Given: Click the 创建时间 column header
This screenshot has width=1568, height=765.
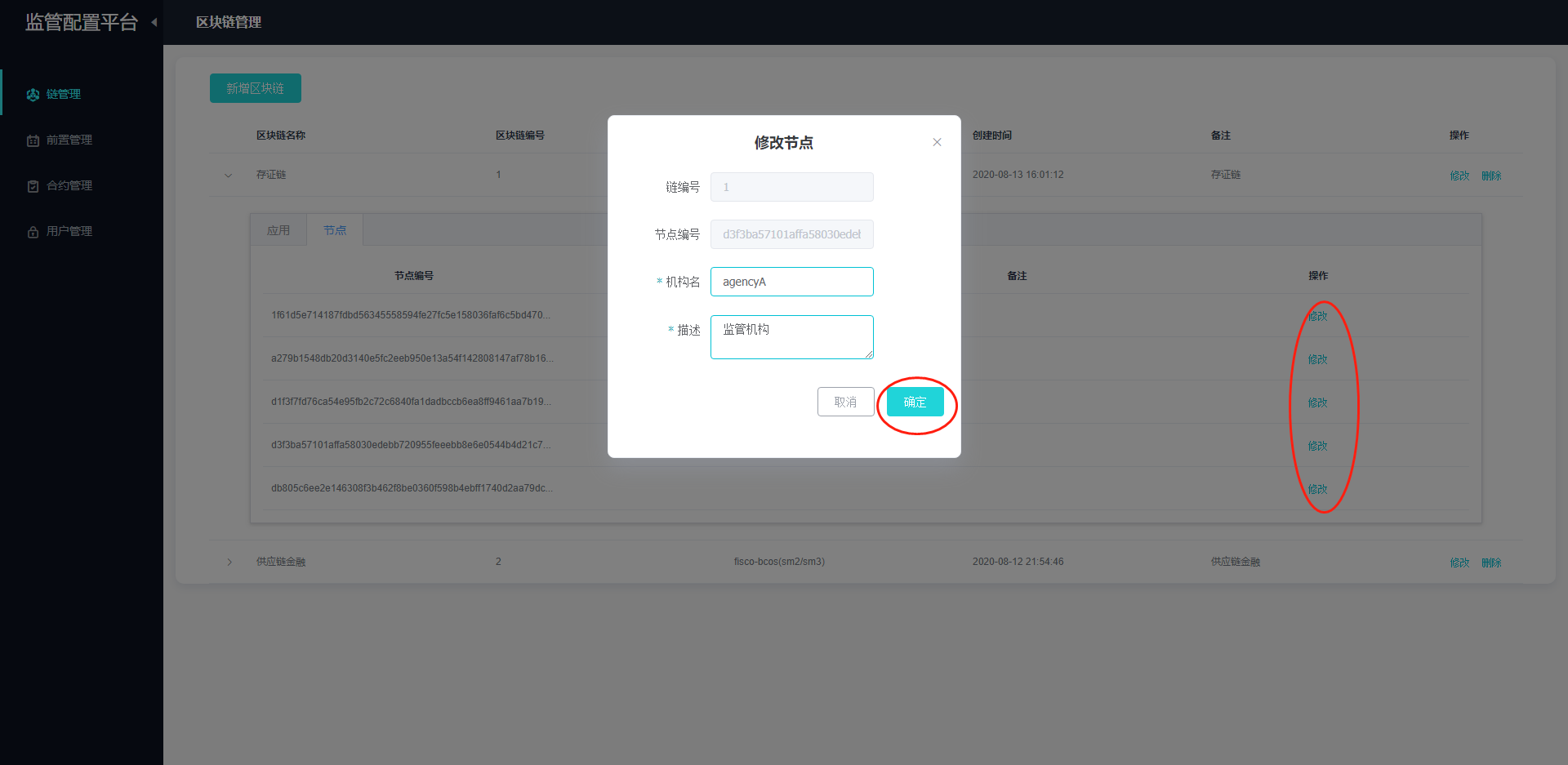Looking at the screenshot, I should (992, 136).
